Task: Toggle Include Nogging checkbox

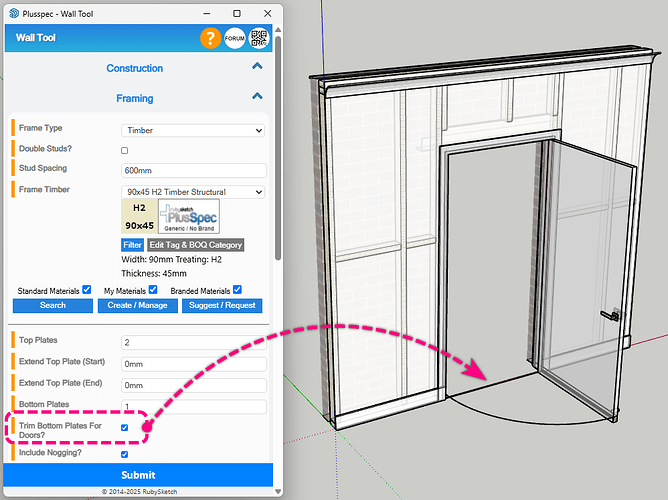Action: [124, 454]
